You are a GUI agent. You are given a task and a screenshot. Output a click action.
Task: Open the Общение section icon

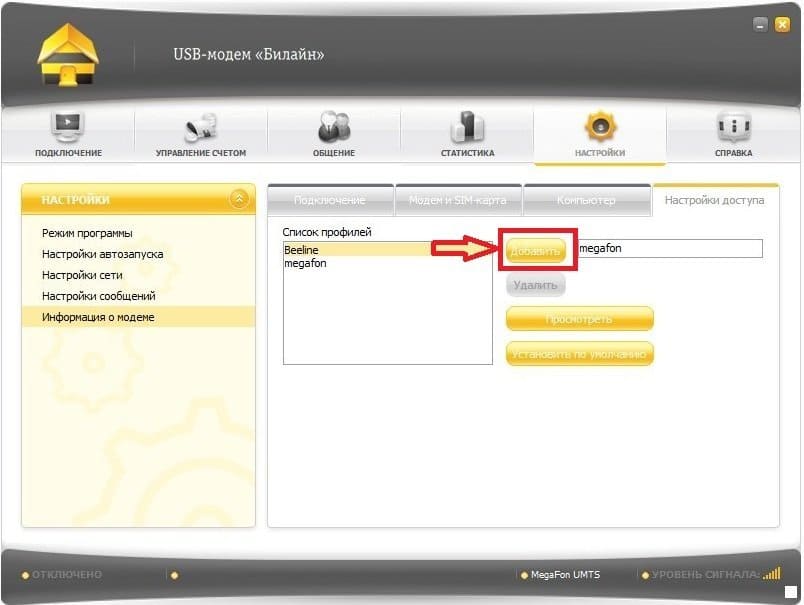click(x=334, y=127)
